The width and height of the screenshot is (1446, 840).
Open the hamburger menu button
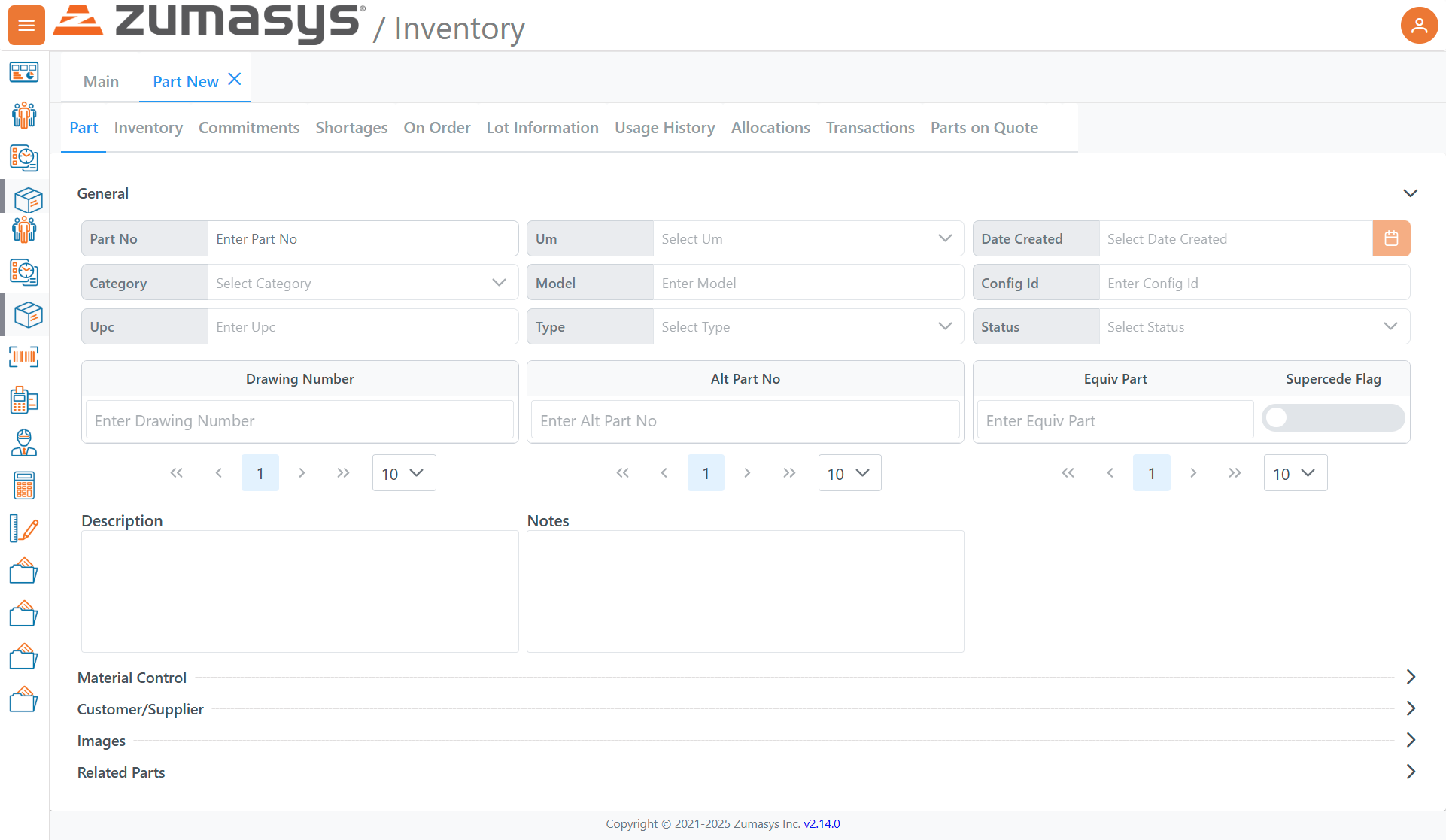[x=26, y=26]
